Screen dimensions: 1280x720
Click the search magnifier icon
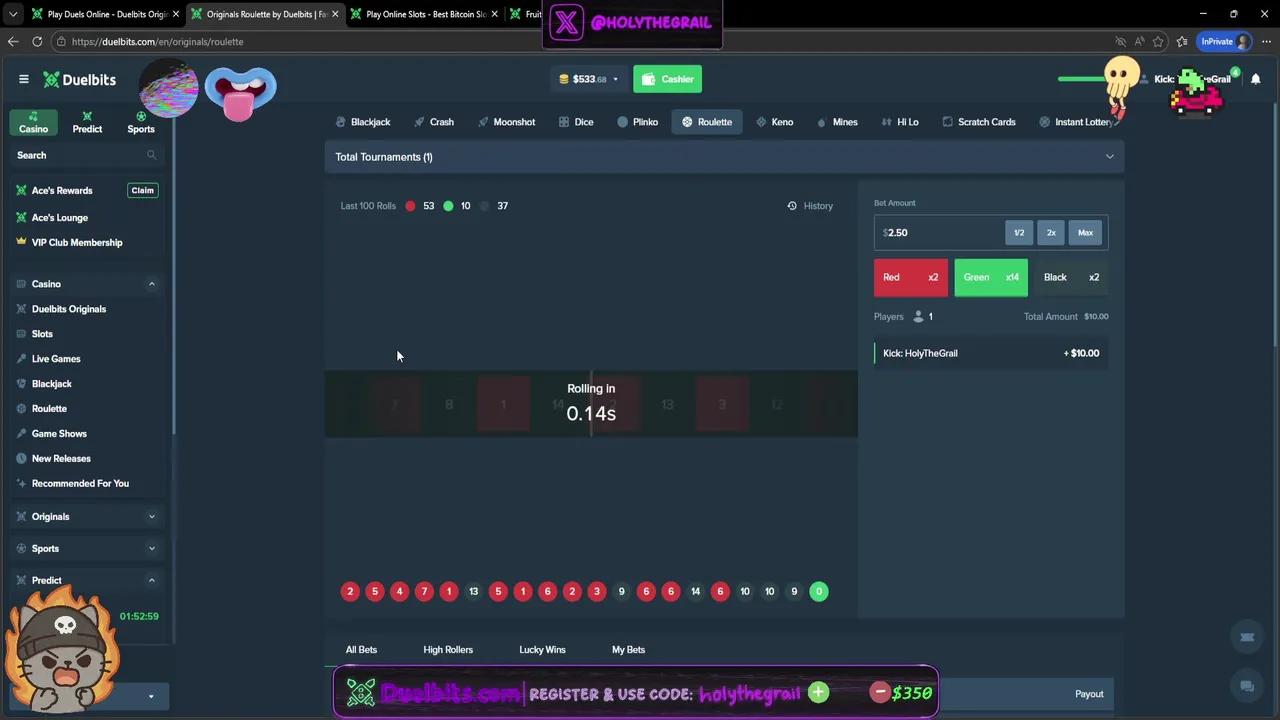pos(152,155)
